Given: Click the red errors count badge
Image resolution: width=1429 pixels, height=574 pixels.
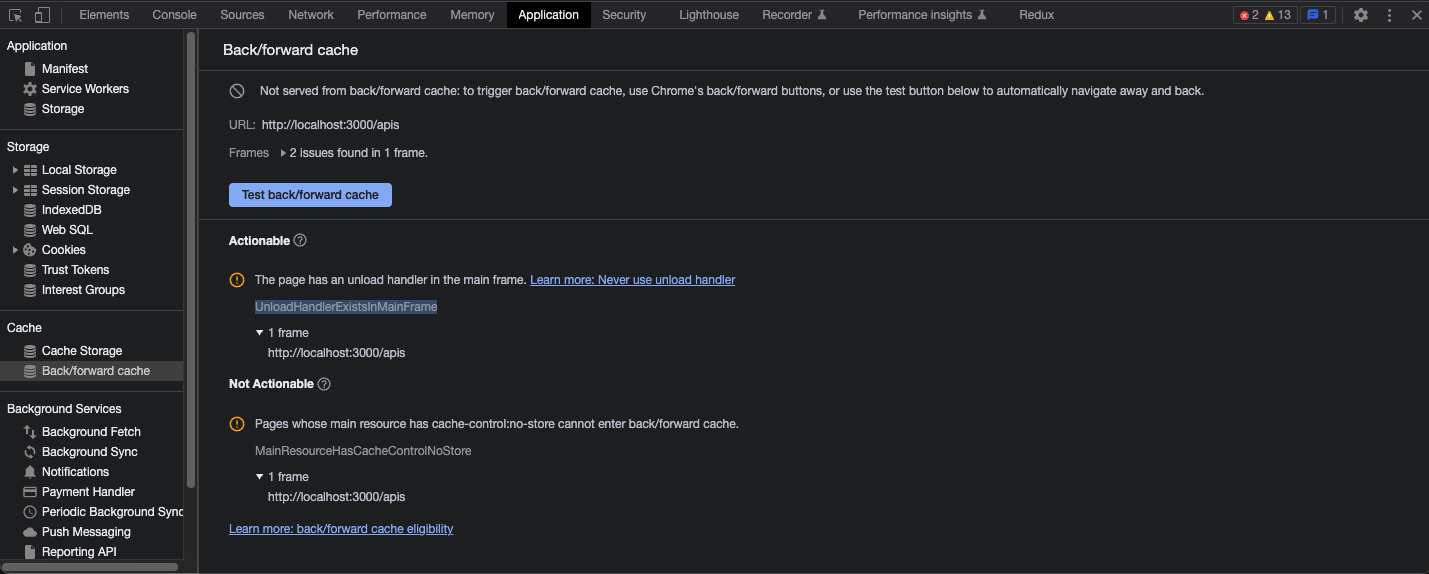Looking at the screenshot, I should [x=1248, y=15].
